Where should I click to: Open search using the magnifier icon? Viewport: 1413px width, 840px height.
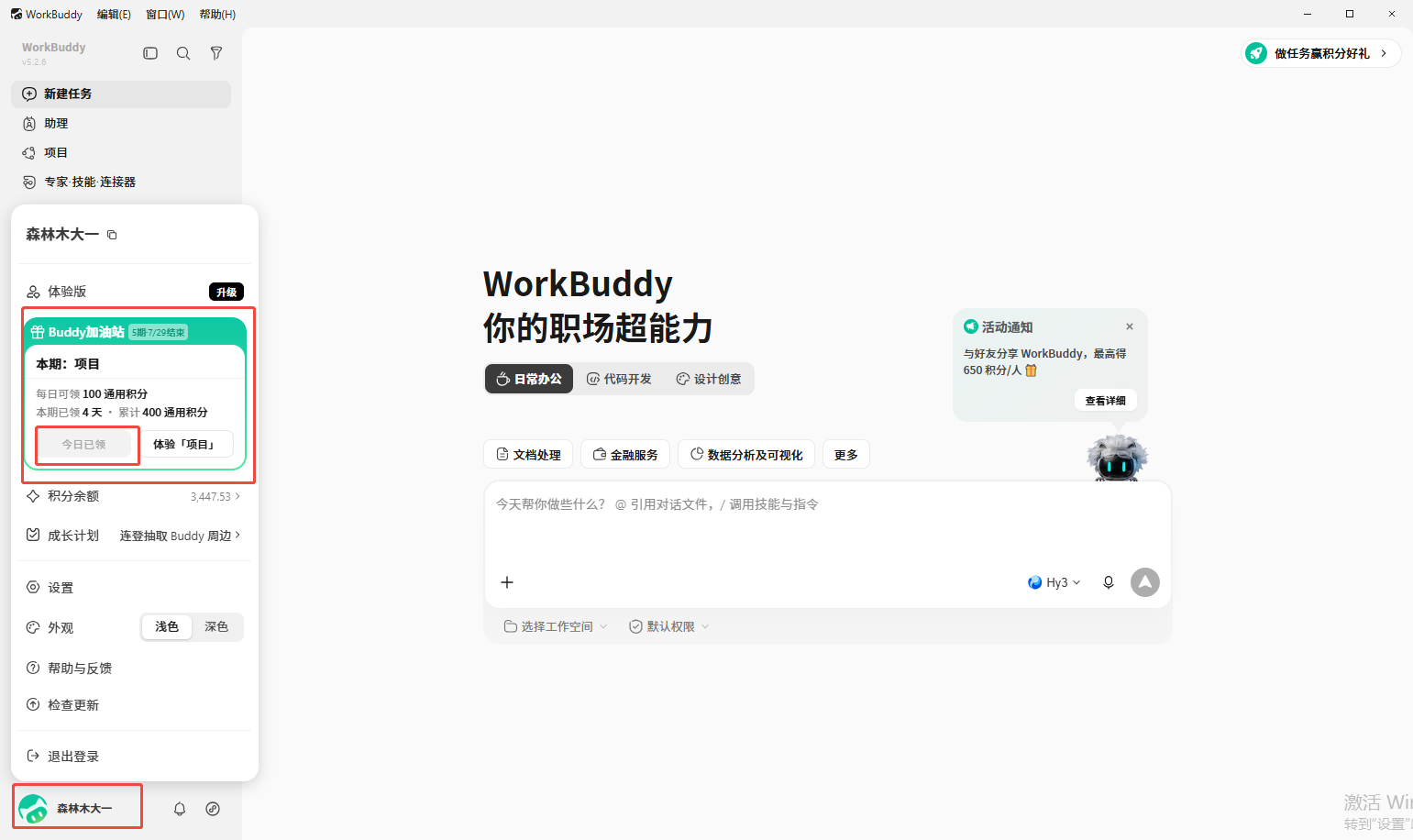[x=183, y=53]
